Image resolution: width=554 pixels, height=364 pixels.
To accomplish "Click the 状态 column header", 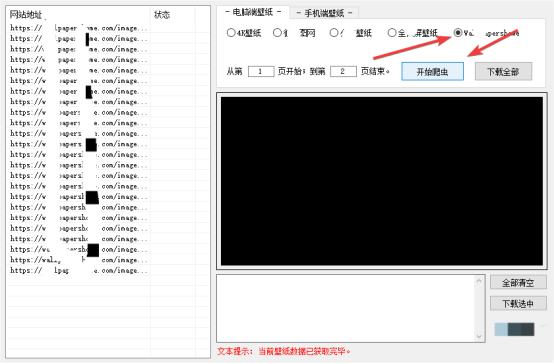I will pyautogui.click(x=172, y=14).
